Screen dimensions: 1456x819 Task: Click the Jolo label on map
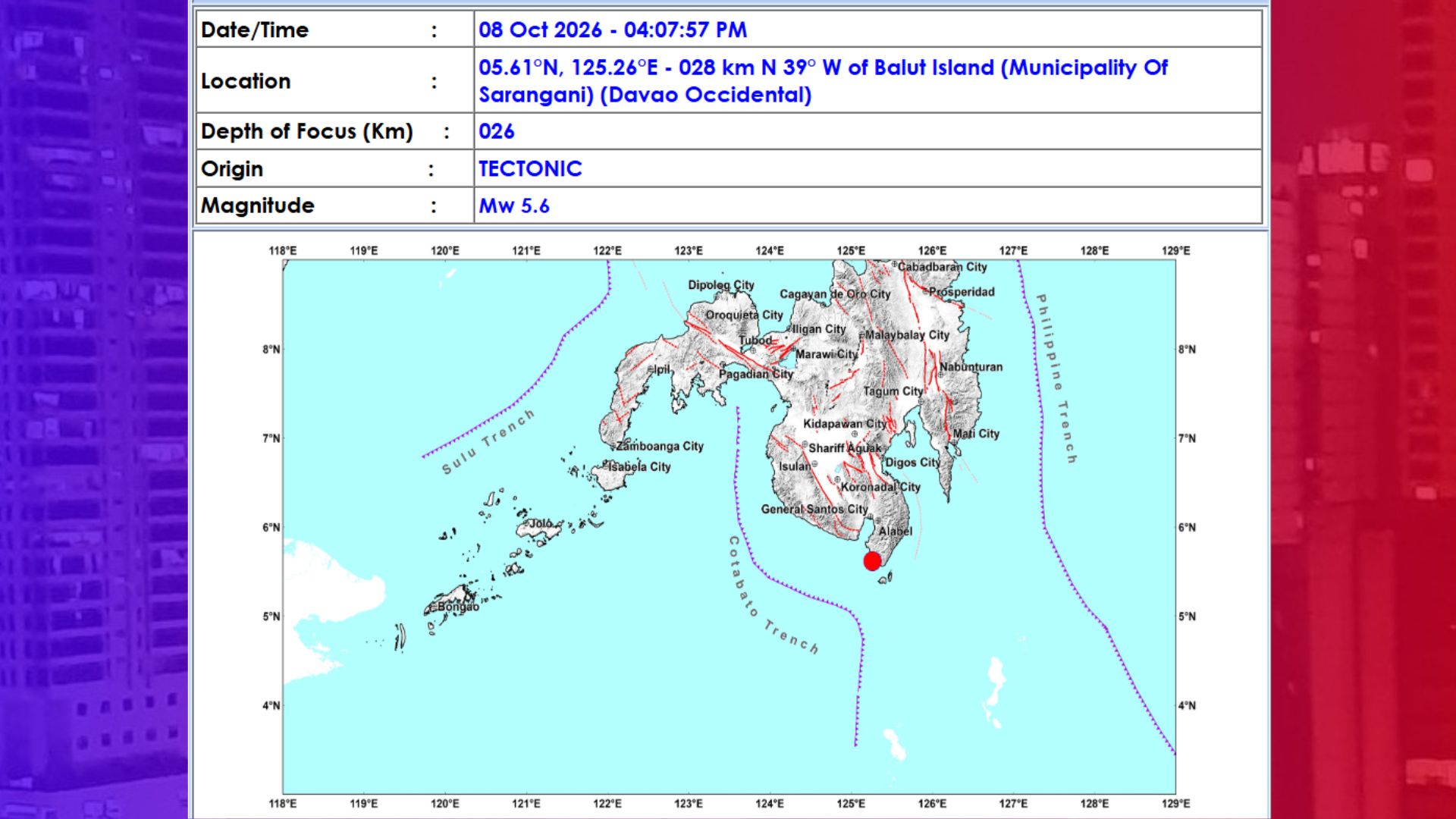[541, 523]
